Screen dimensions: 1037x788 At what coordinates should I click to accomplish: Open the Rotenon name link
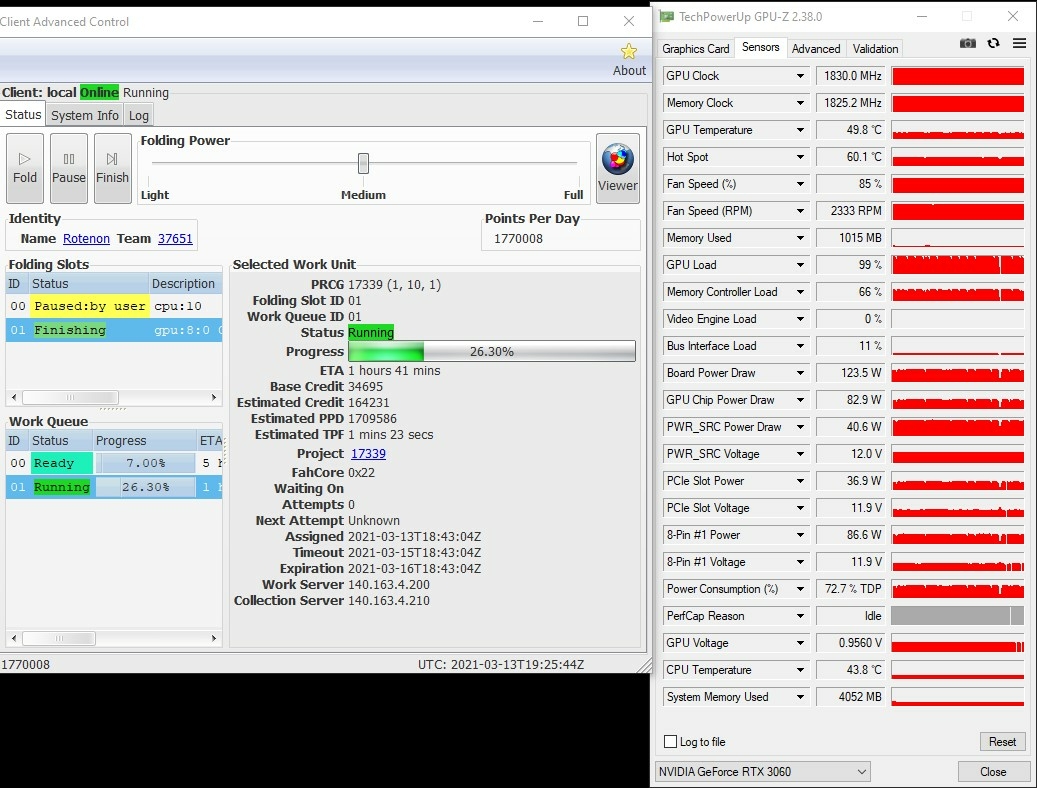coord(86,239)
